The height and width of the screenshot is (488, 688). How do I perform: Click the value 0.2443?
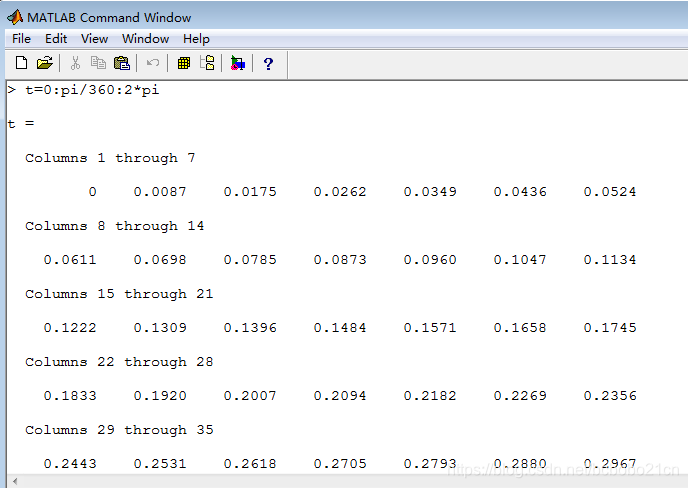(x=70, y=464)
